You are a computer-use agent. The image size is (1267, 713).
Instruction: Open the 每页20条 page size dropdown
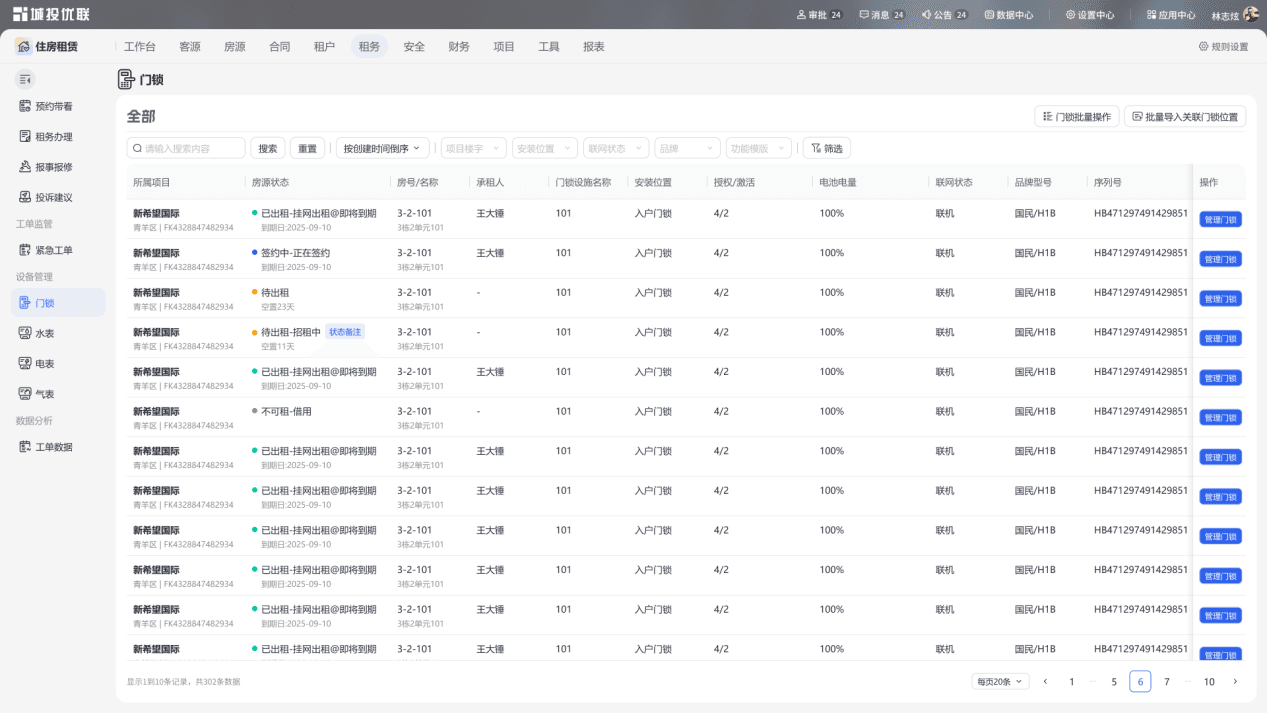coord(1000,682)
